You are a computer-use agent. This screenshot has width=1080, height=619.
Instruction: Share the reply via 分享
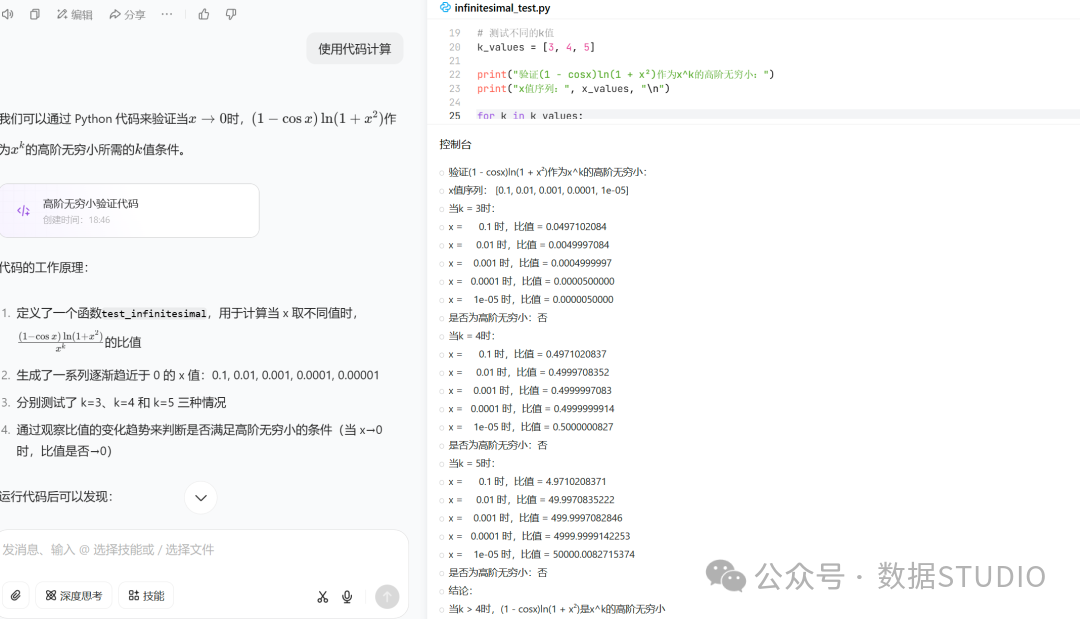pos(127,14)
